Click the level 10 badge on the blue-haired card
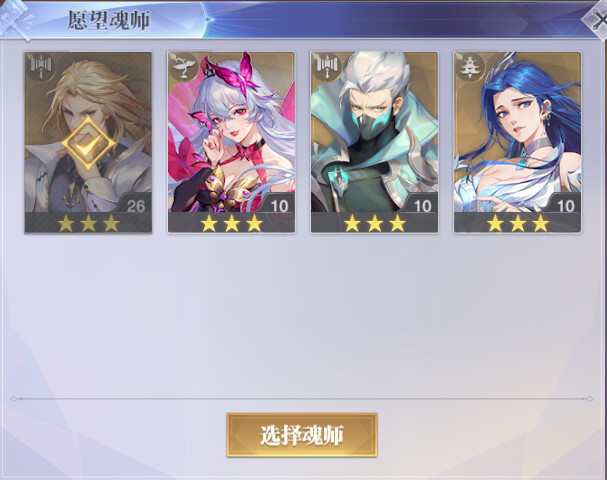 pyautogui.click(x=564, y=204)
